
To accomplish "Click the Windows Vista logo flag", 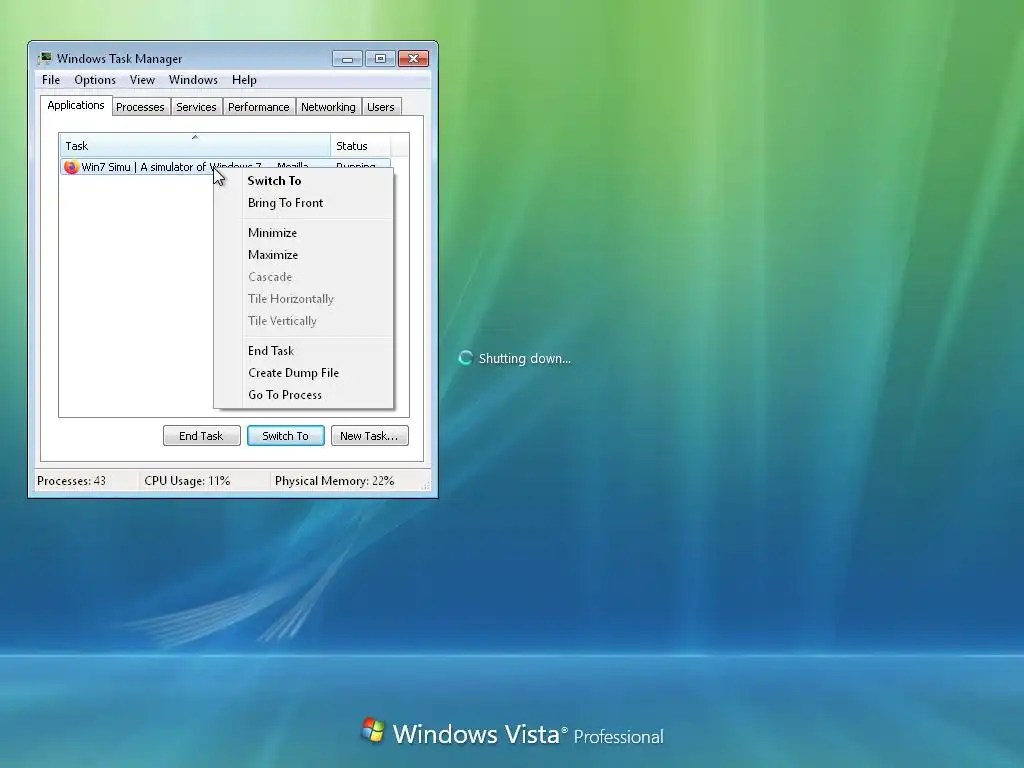I will pos(373,730).
